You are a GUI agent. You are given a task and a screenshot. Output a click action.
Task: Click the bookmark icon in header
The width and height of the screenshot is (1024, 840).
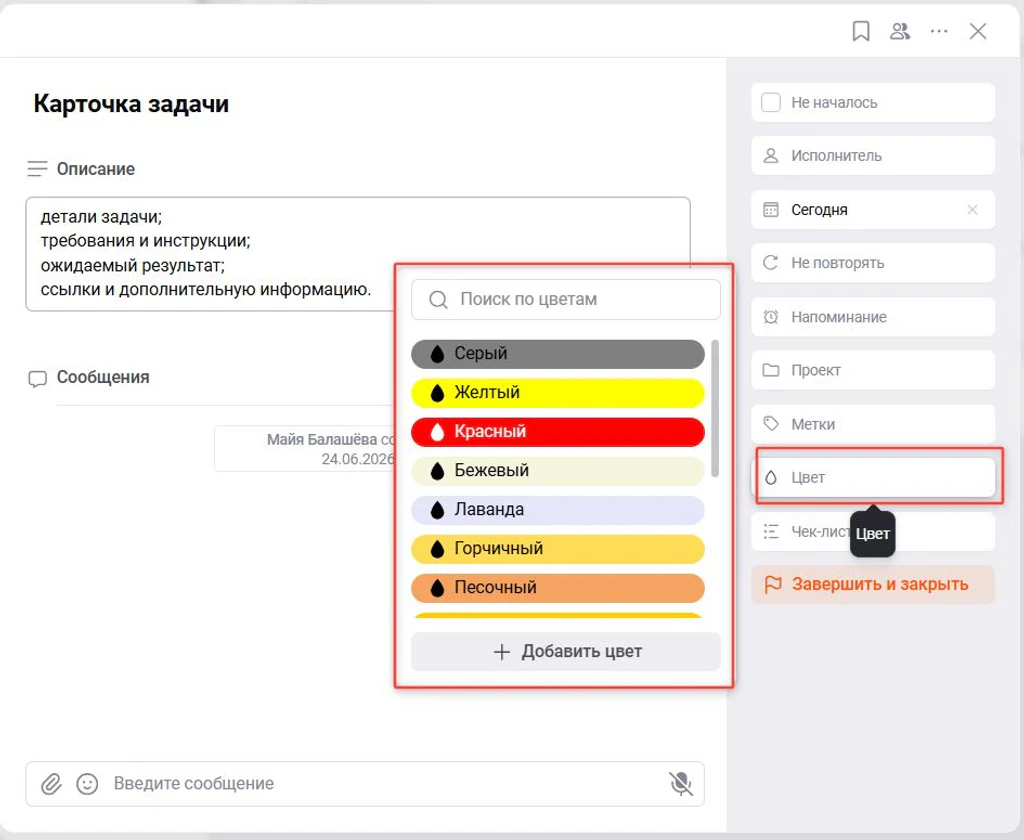[x=861, y=31]
